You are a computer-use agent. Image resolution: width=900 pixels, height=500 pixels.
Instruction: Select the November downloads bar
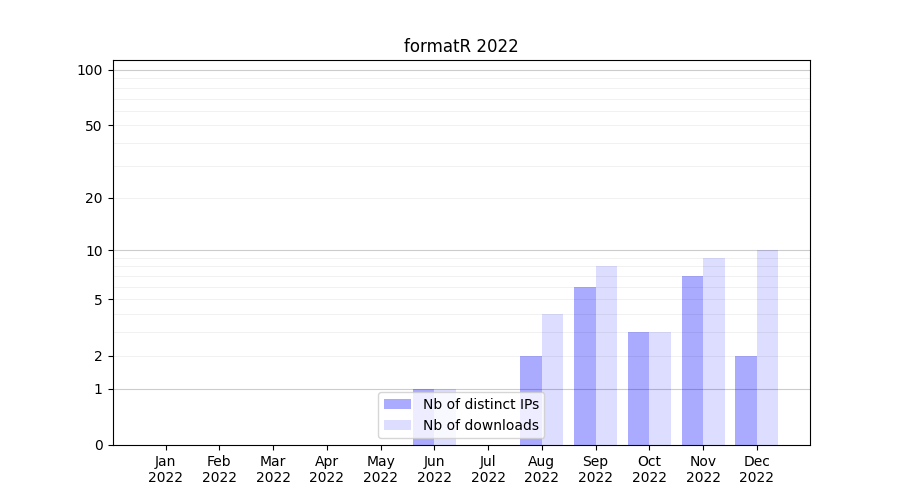click(x=714, y=351)
